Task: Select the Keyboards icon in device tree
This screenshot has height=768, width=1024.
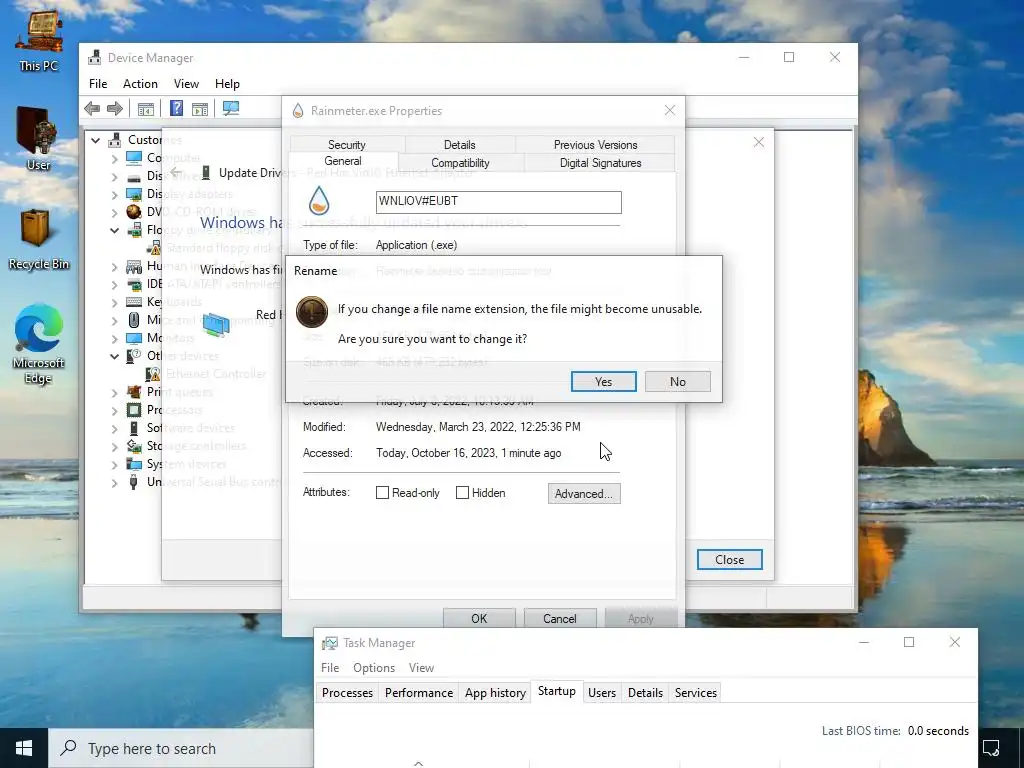Action: 134,302
